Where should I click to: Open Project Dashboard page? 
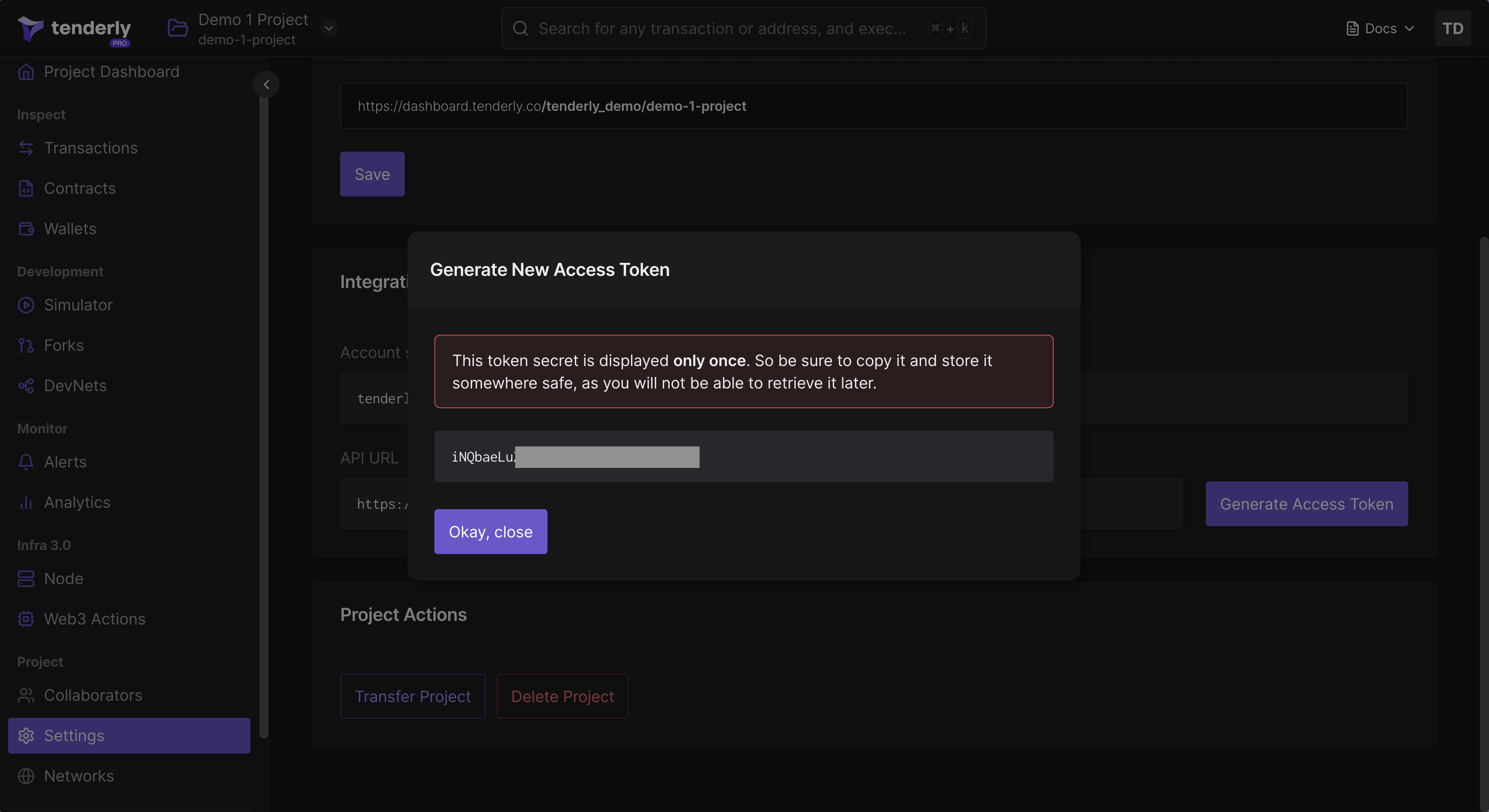coord(112,72)
